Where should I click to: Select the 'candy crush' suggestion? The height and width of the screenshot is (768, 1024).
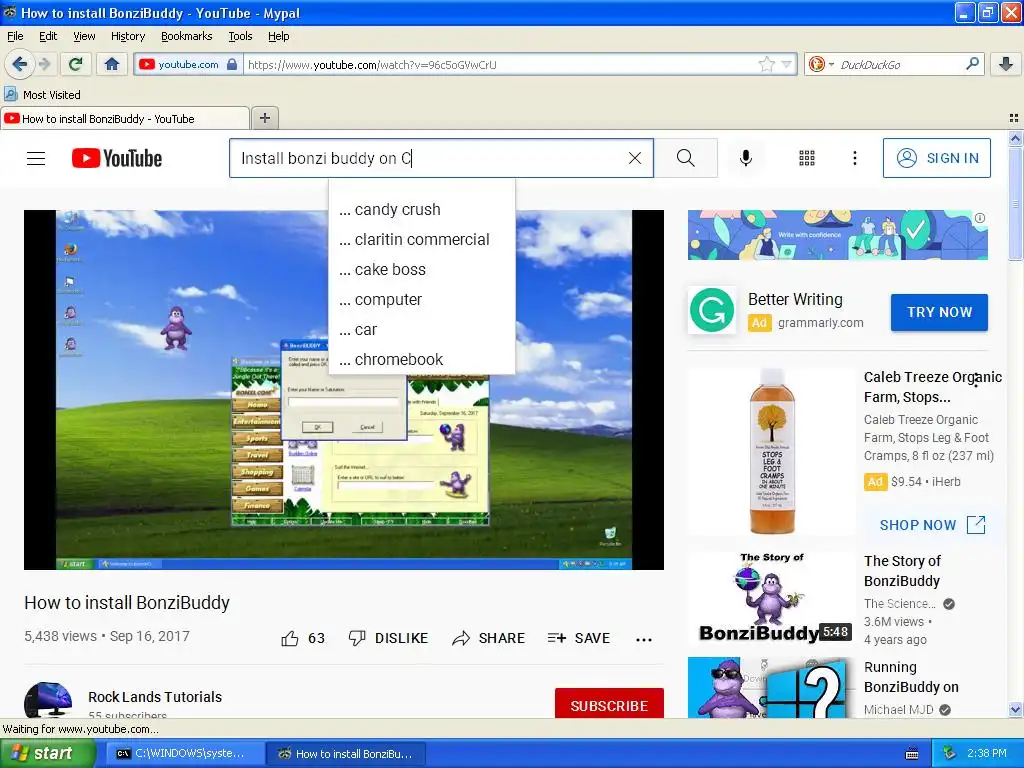422,210
